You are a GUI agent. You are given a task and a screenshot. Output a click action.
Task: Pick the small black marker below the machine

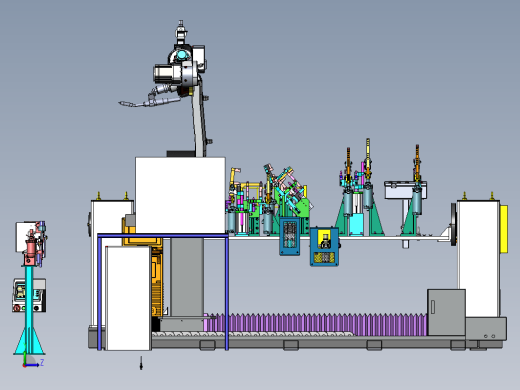click(141, 363)
